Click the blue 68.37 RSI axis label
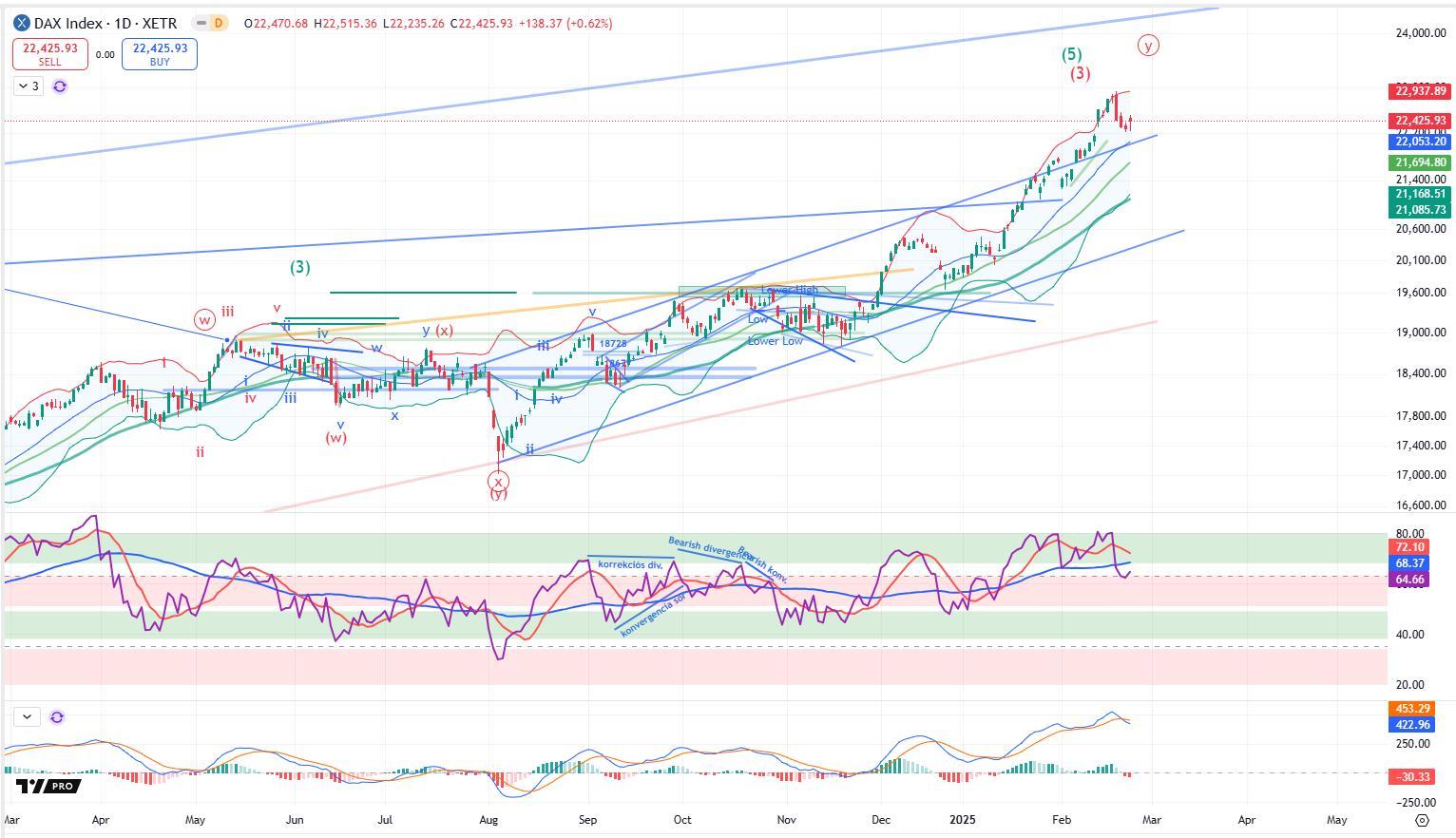The image size is (1456, 838). pos(1408,563)
